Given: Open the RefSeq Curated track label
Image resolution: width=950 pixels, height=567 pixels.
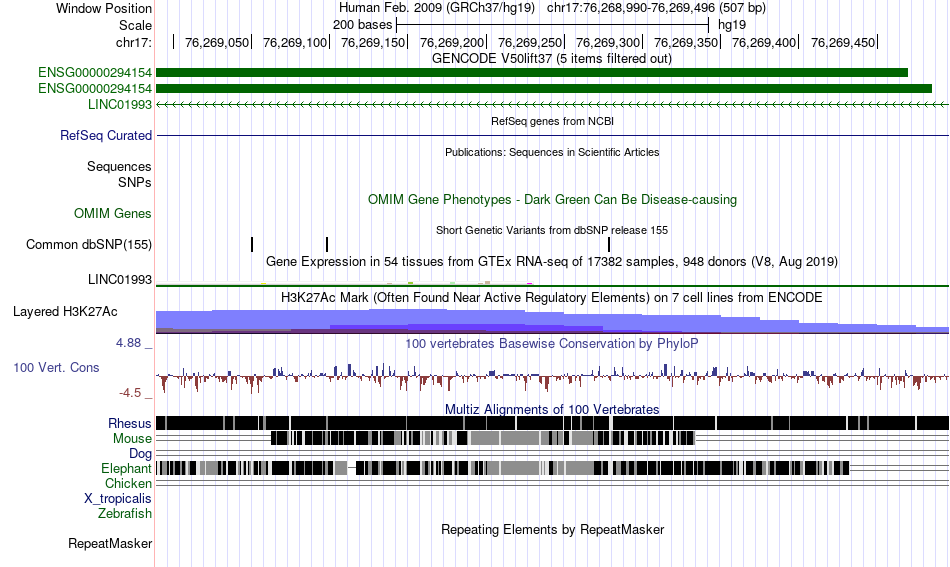Looking at the screenshot, I should (x=106, y=135).
